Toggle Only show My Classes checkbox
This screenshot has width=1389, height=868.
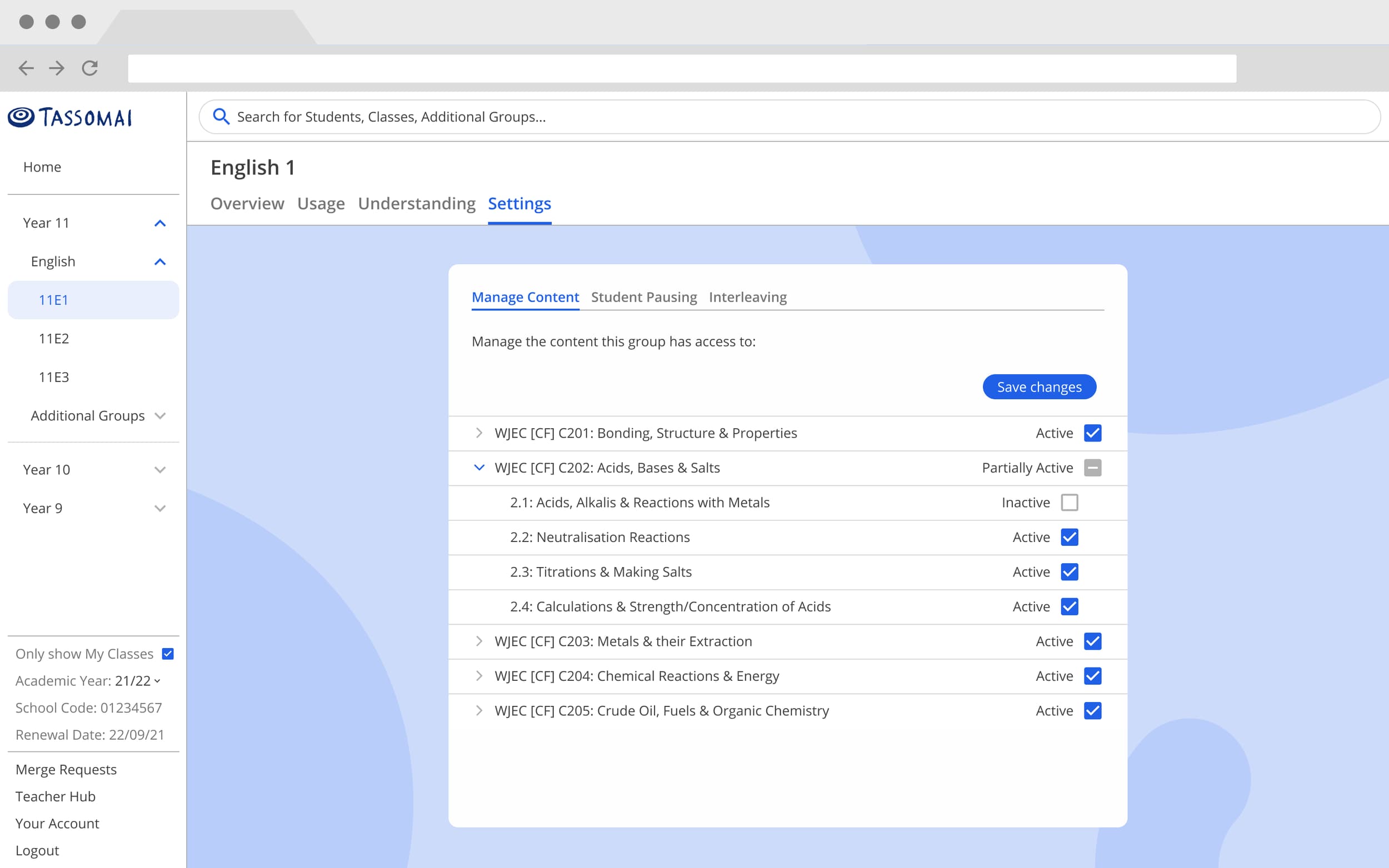pos(168,653)
